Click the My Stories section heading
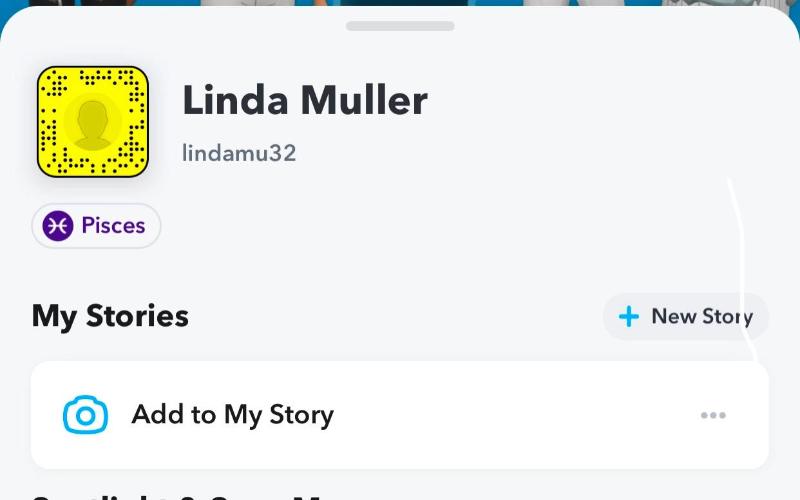The width and height of the screenshot is (800, 500). point(110,316)
